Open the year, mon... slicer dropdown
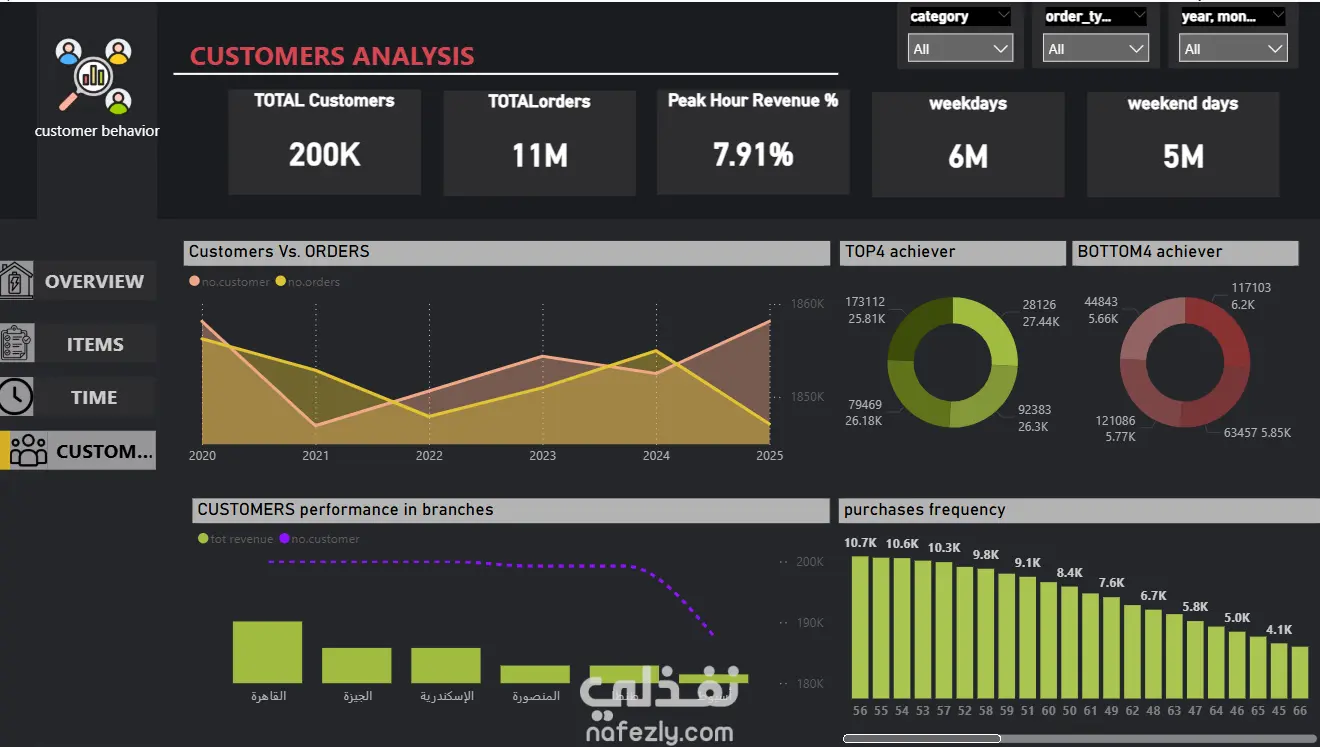 (1233, 48)
